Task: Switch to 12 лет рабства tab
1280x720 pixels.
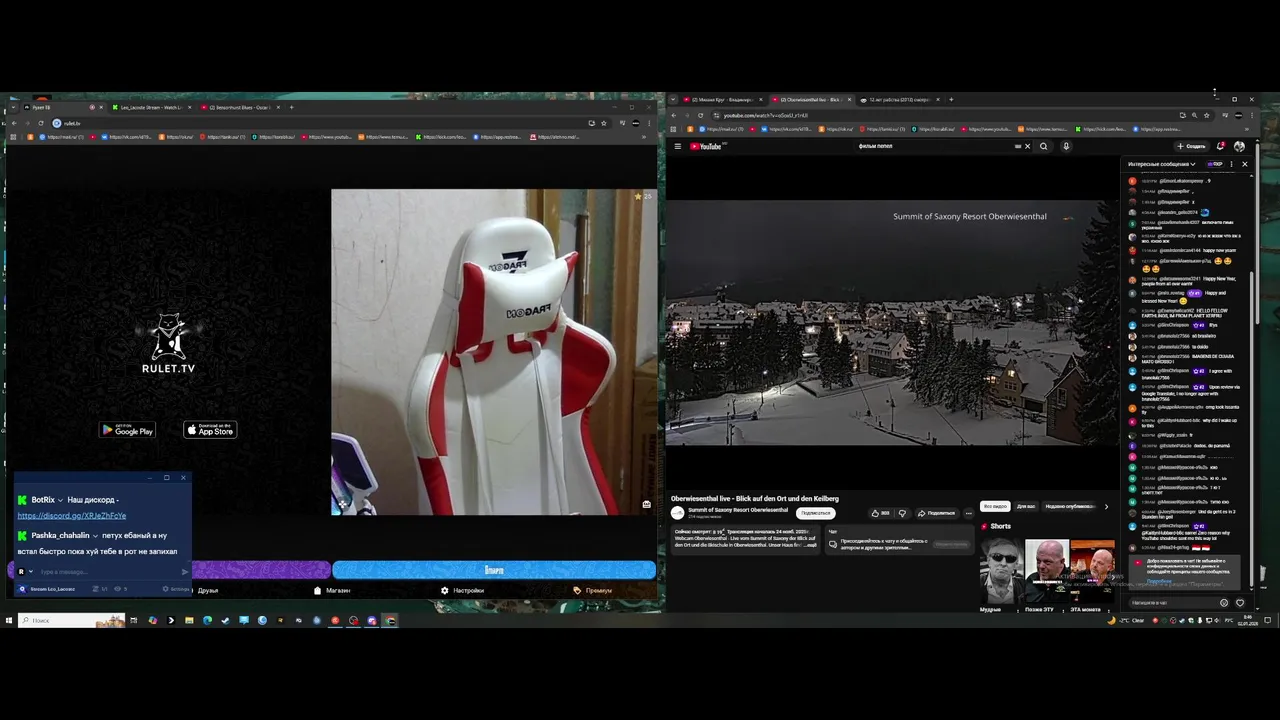Action: pos(900,100)
